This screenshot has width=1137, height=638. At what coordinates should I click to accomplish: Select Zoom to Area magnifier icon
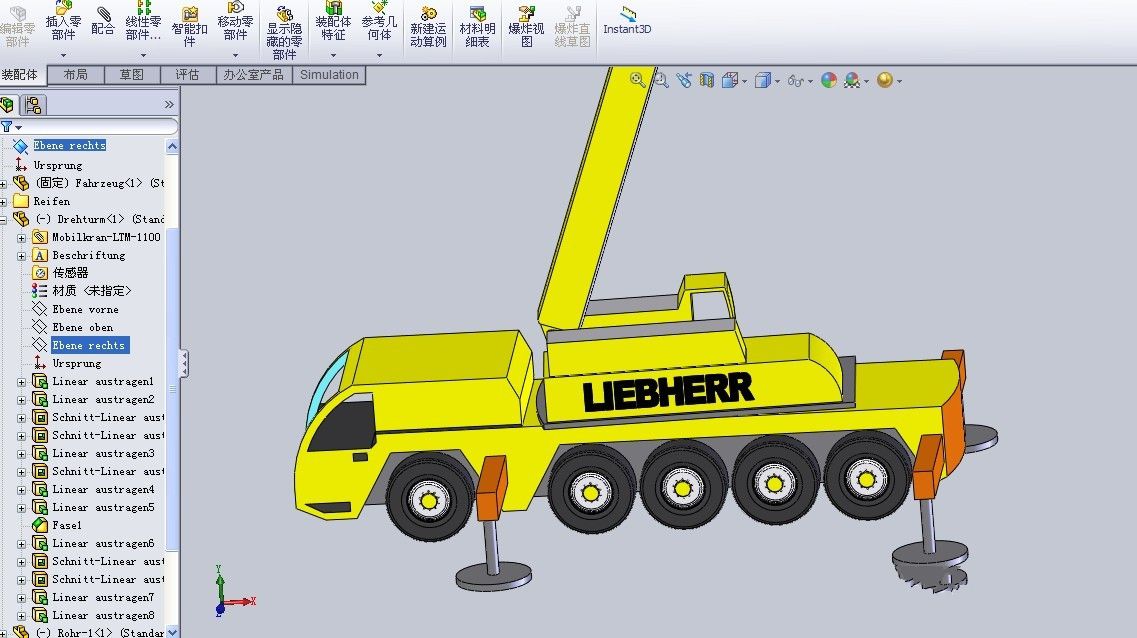(x=661, y=80)
